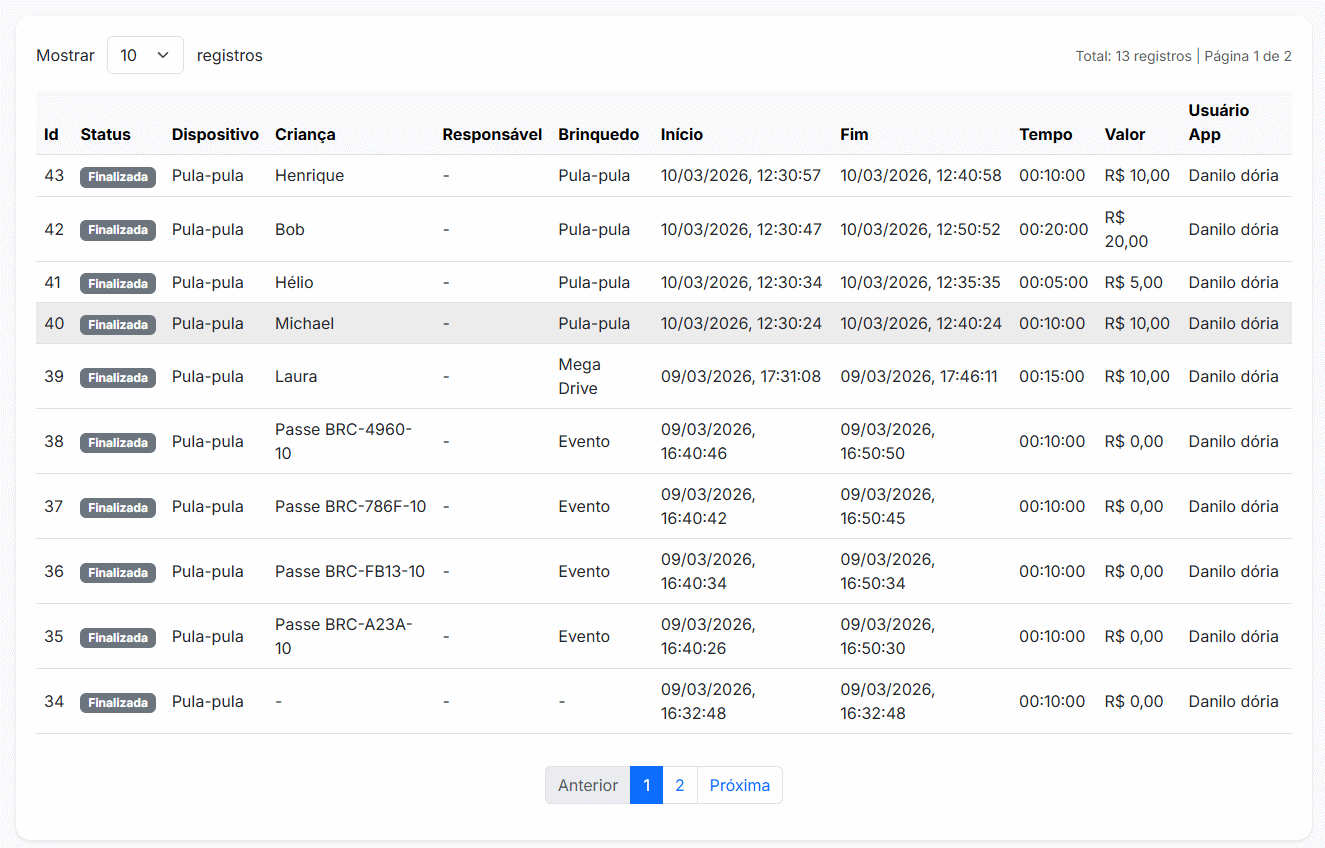
Task: Click the Status column header
Action: [105, 134]
